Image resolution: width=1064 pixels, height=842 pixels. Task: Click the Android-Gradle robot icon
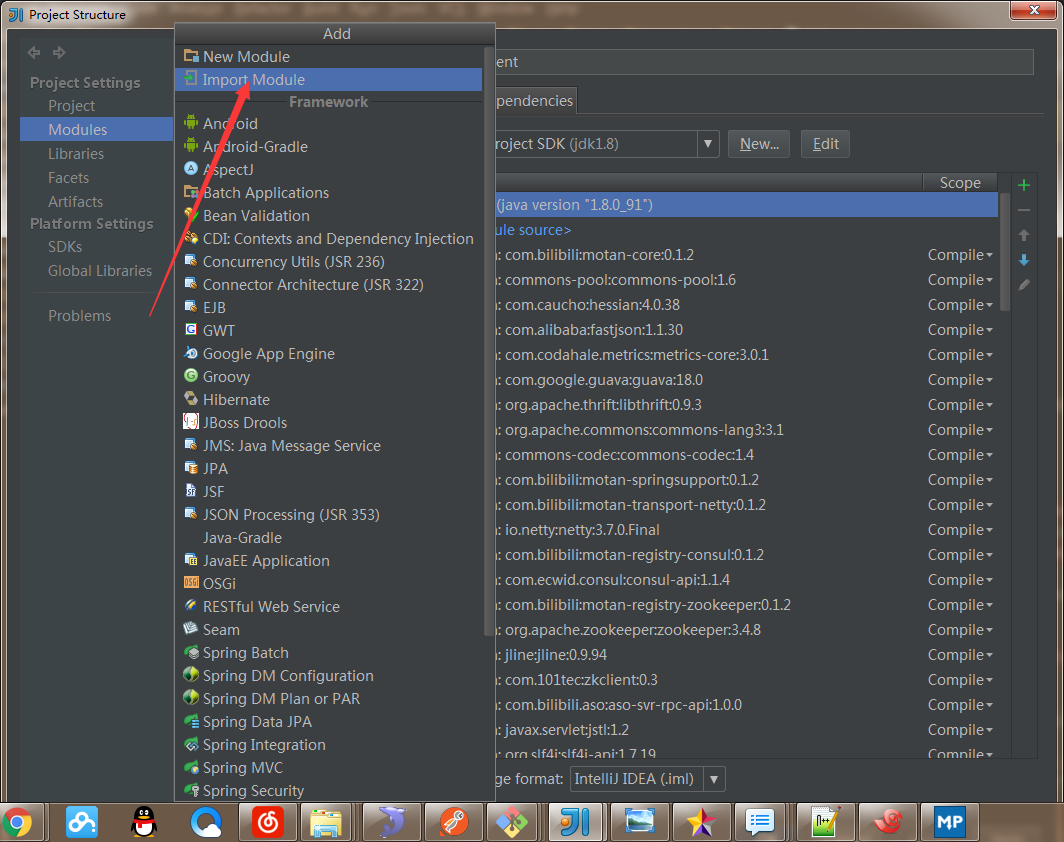click(x=191, y=146)
